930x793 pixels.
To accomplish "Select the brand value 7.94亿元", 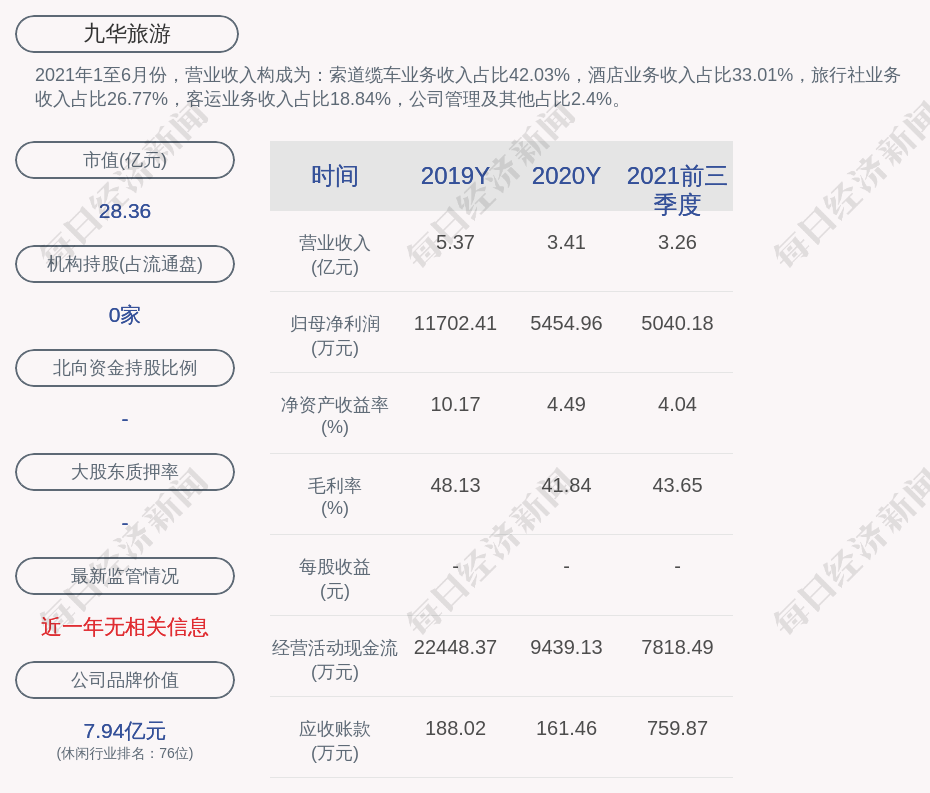I will [125, 731].
